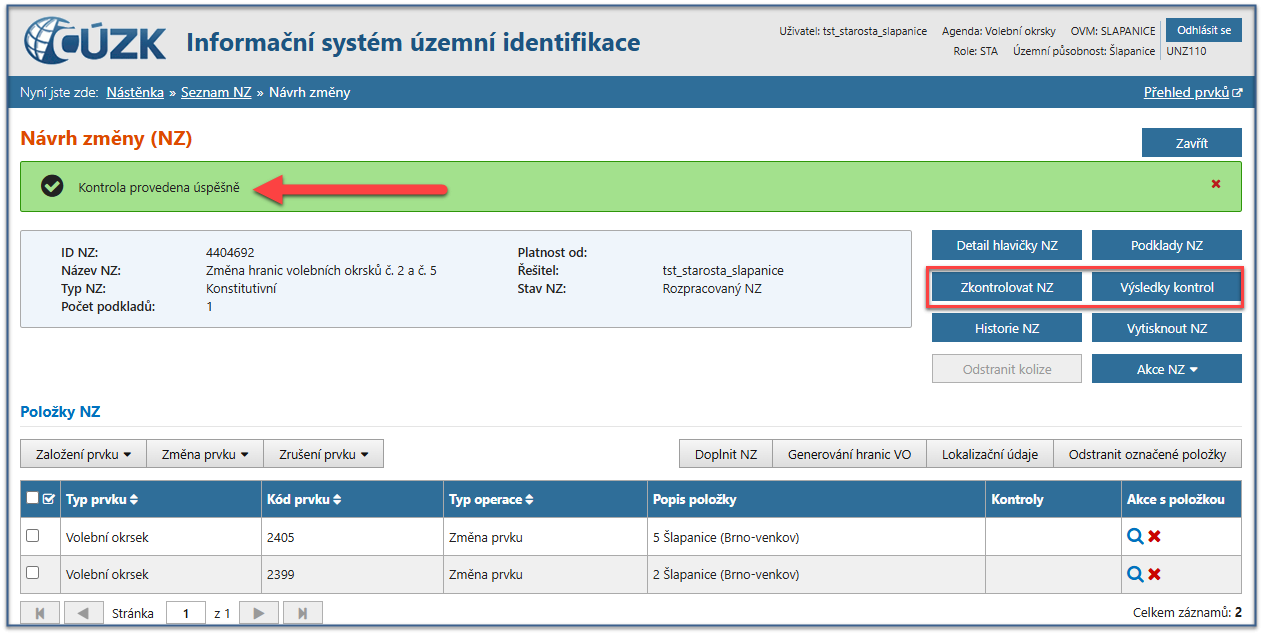
Task: Remove row 2399 with red X icon
Action: [1154, 574]
